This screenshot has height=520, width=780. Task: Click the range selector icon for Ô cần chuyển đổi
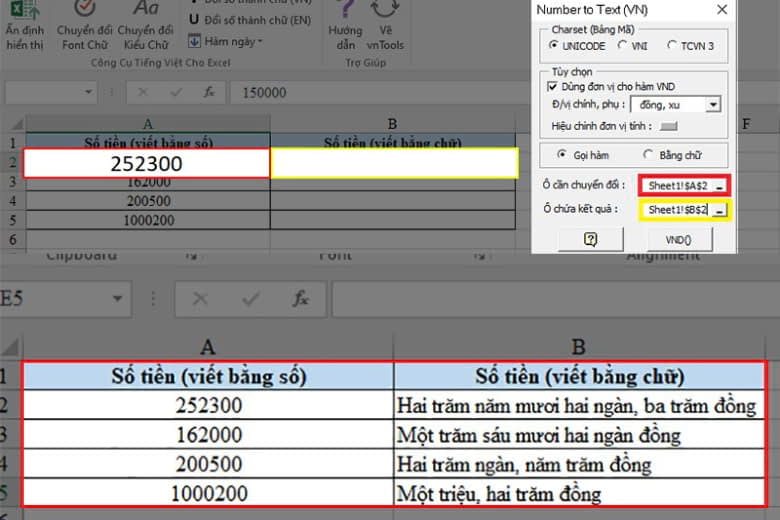719,187
